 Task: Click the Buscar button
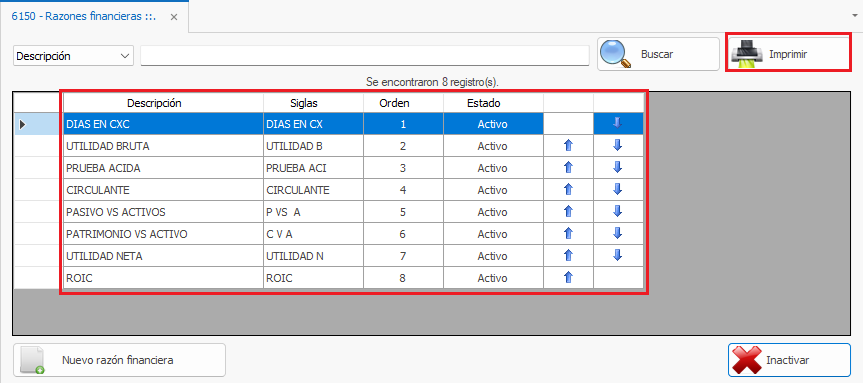pyautogui.click(x=658, y=54)
